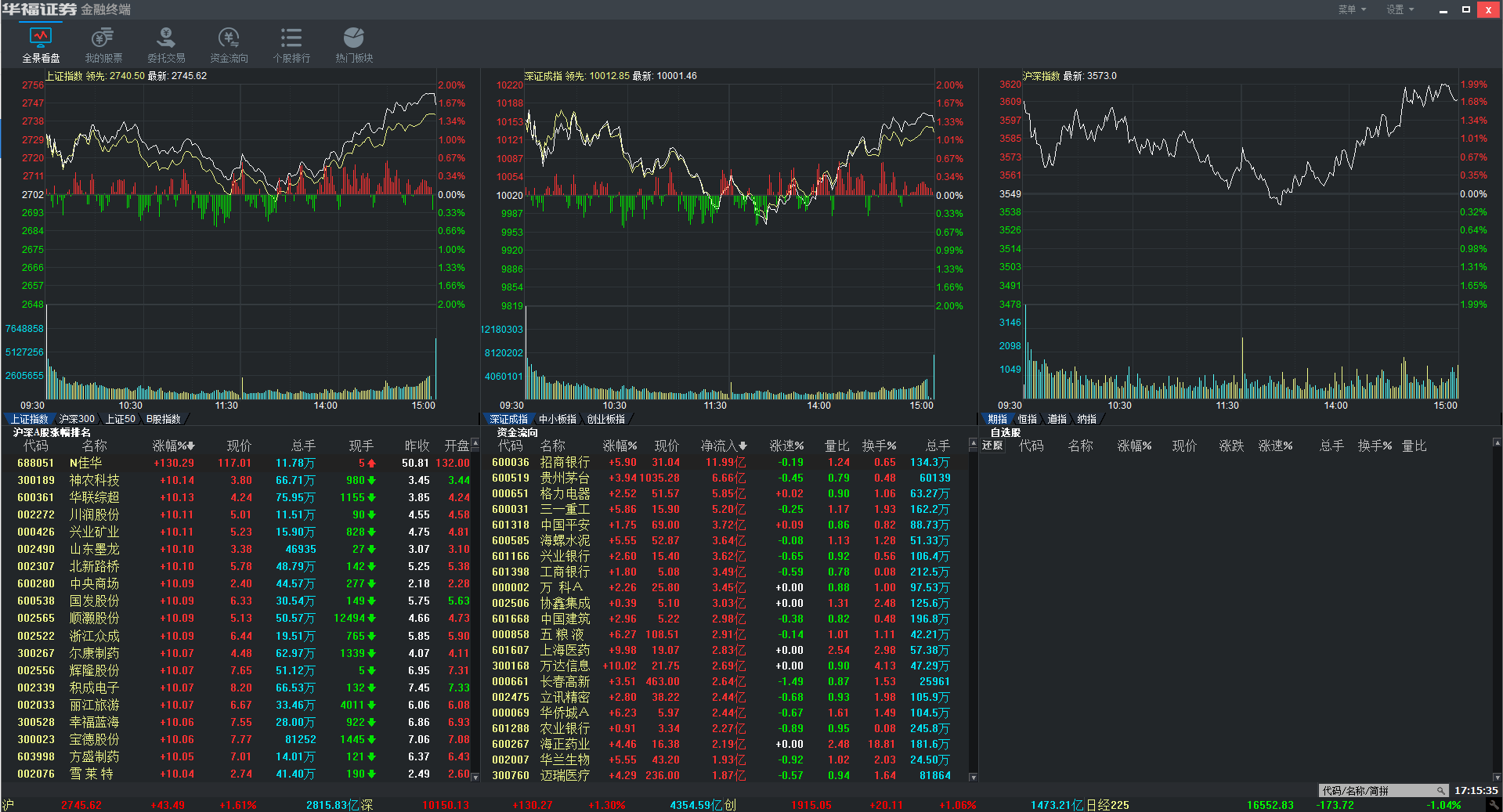Open the 设置 settings dropdown
The width and height of the screenshot is (1503, 812).
click(1400, 9)
